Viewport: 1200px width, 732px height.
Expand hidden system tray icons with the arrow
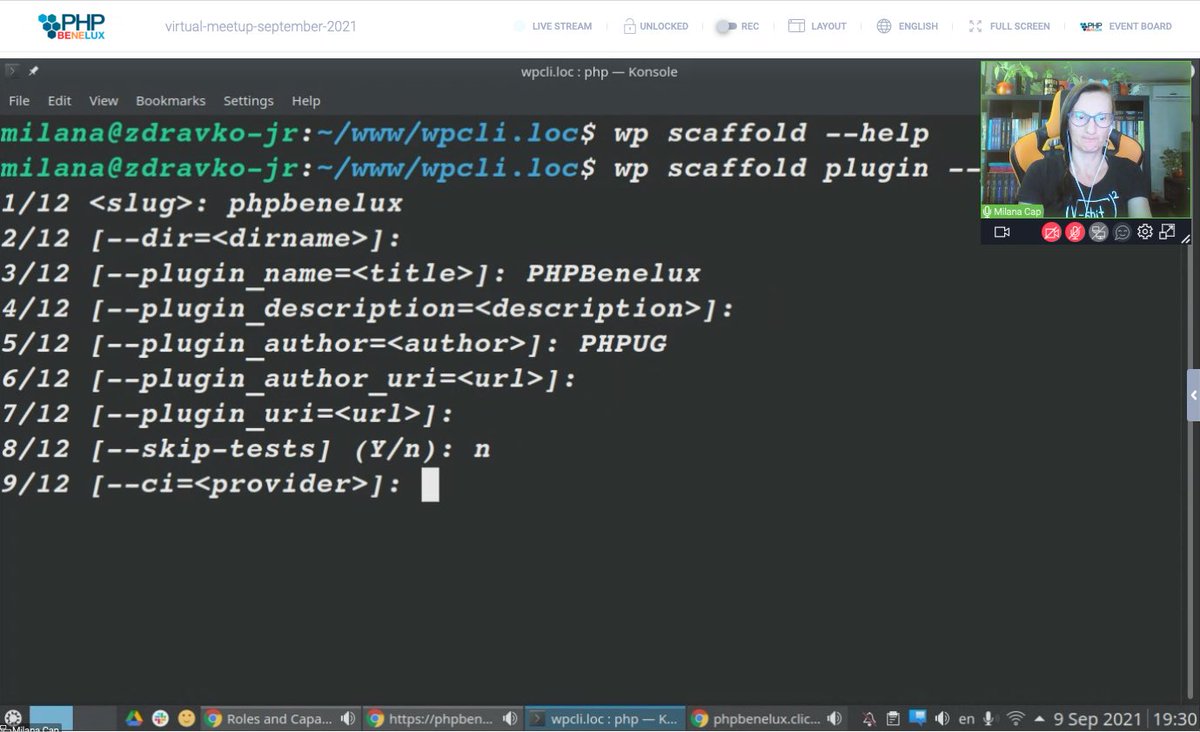point(1039,718)
